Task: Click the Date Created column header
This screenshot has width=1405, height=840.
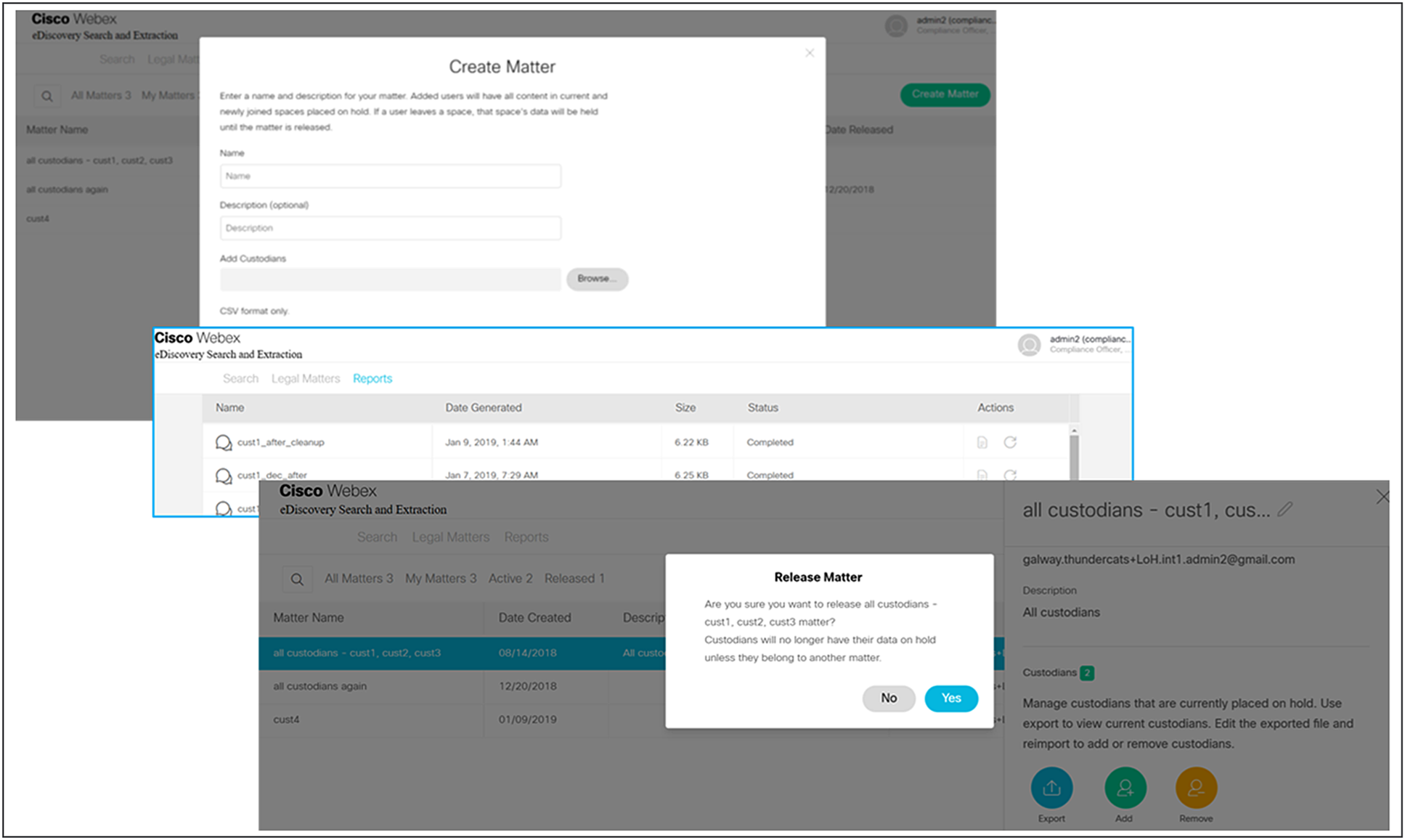Action: pyautogui.click(x=534, y=618)
